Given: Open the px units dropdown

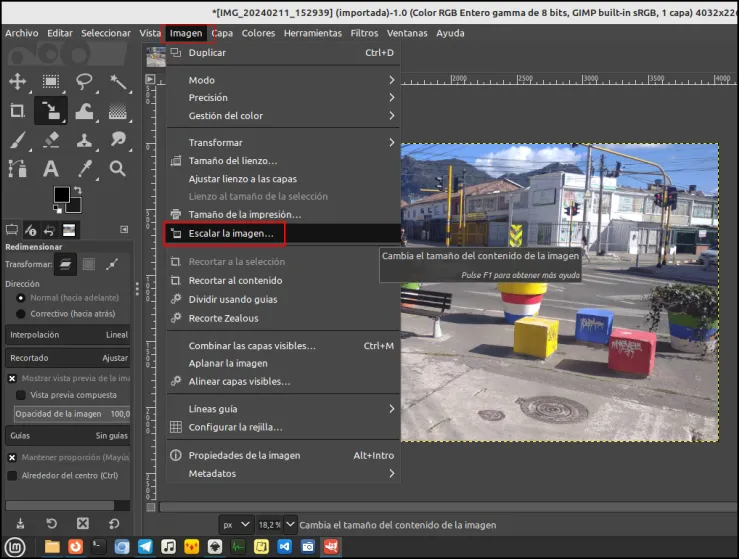Looking at the screenshot, I should (x=236, y=525).
